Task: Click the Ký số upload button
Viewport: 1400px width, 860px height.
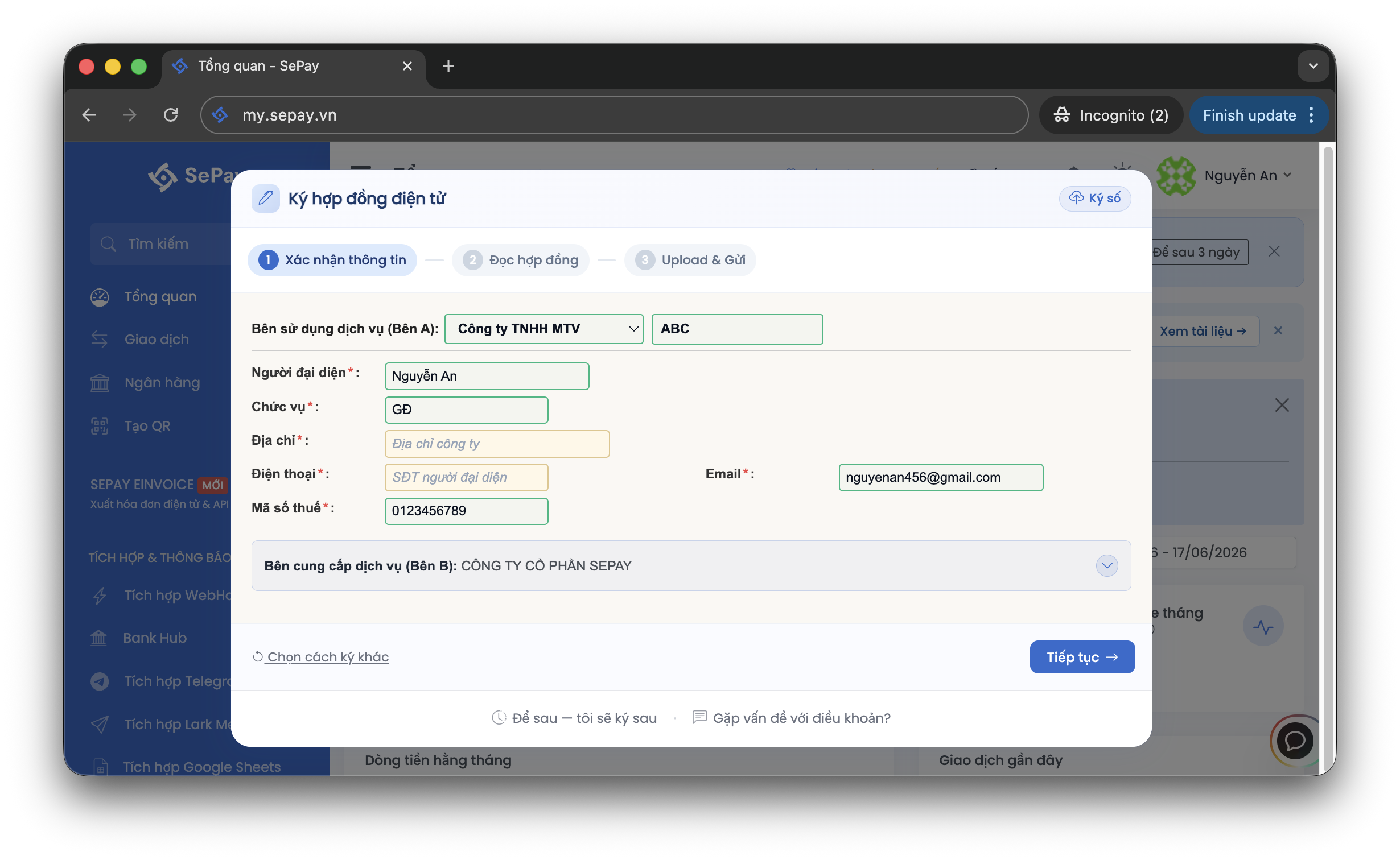Action: [1094, 198]
